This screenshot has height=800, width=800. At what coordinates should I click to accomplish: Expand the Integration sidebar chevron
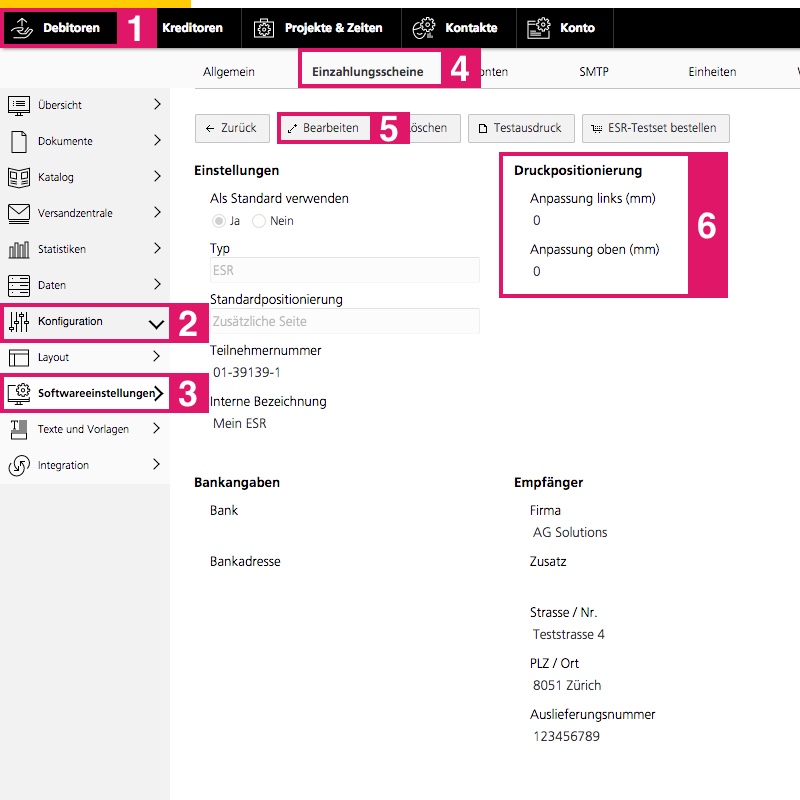coord(157,465)
